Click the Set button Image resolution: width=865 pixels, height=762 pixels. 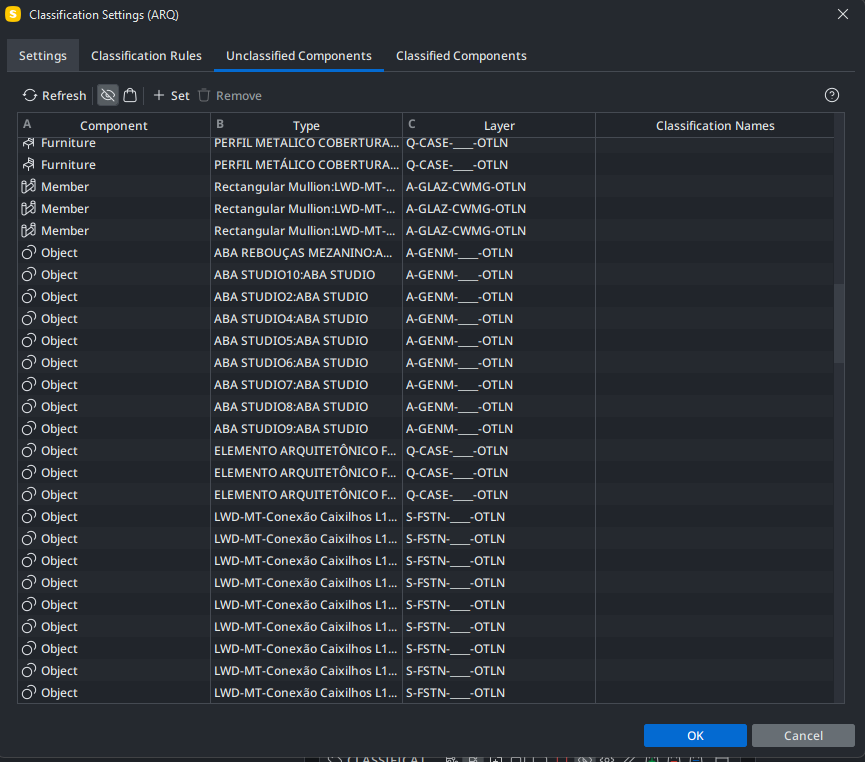tap(171, 95)
